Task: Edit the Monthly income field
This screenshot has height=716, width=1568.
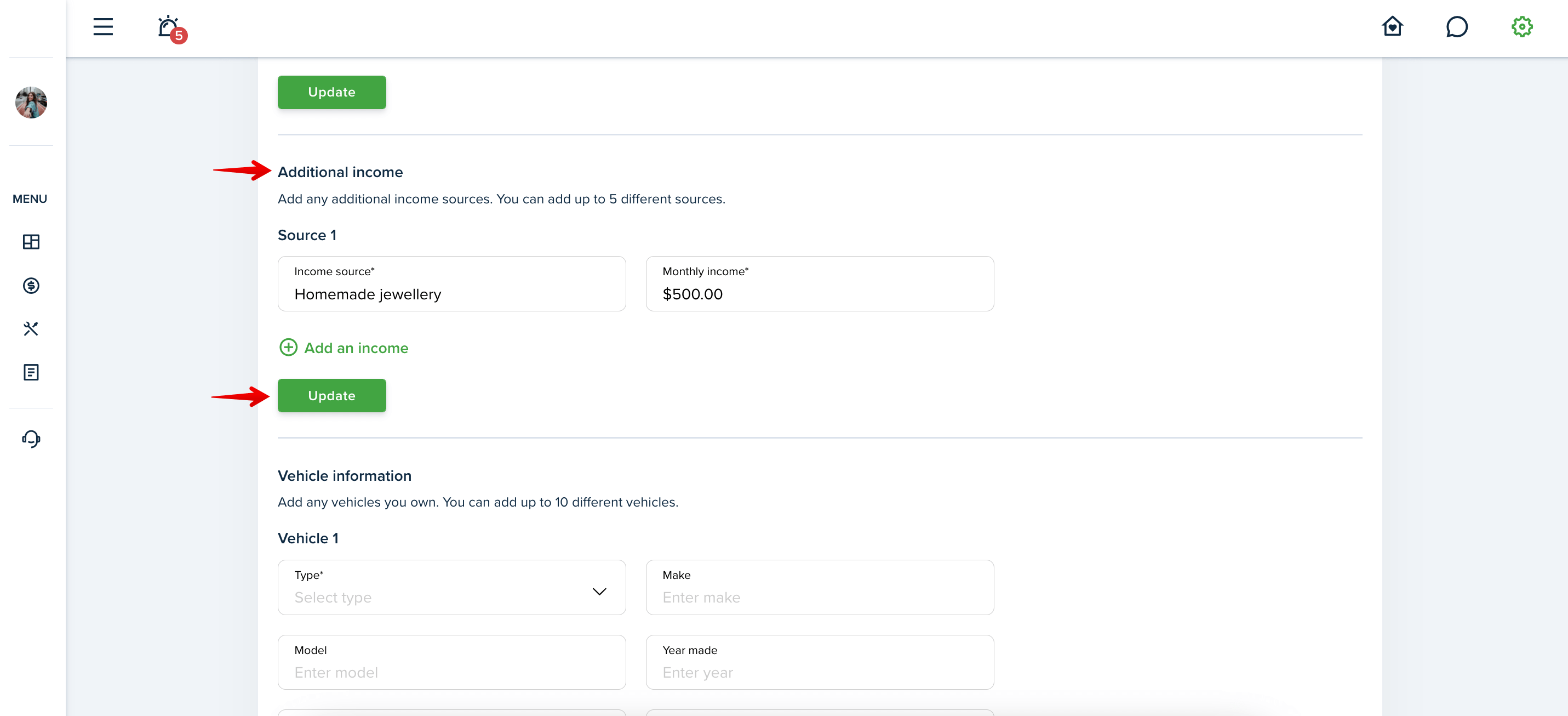Action: coord(819,284)
